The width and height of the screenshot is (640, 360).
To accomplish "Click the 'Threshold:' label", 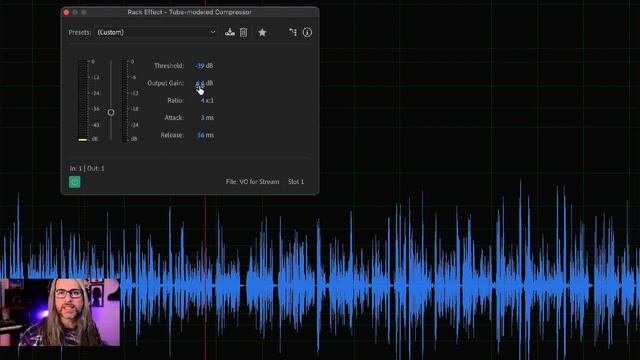I will (169, 66).
